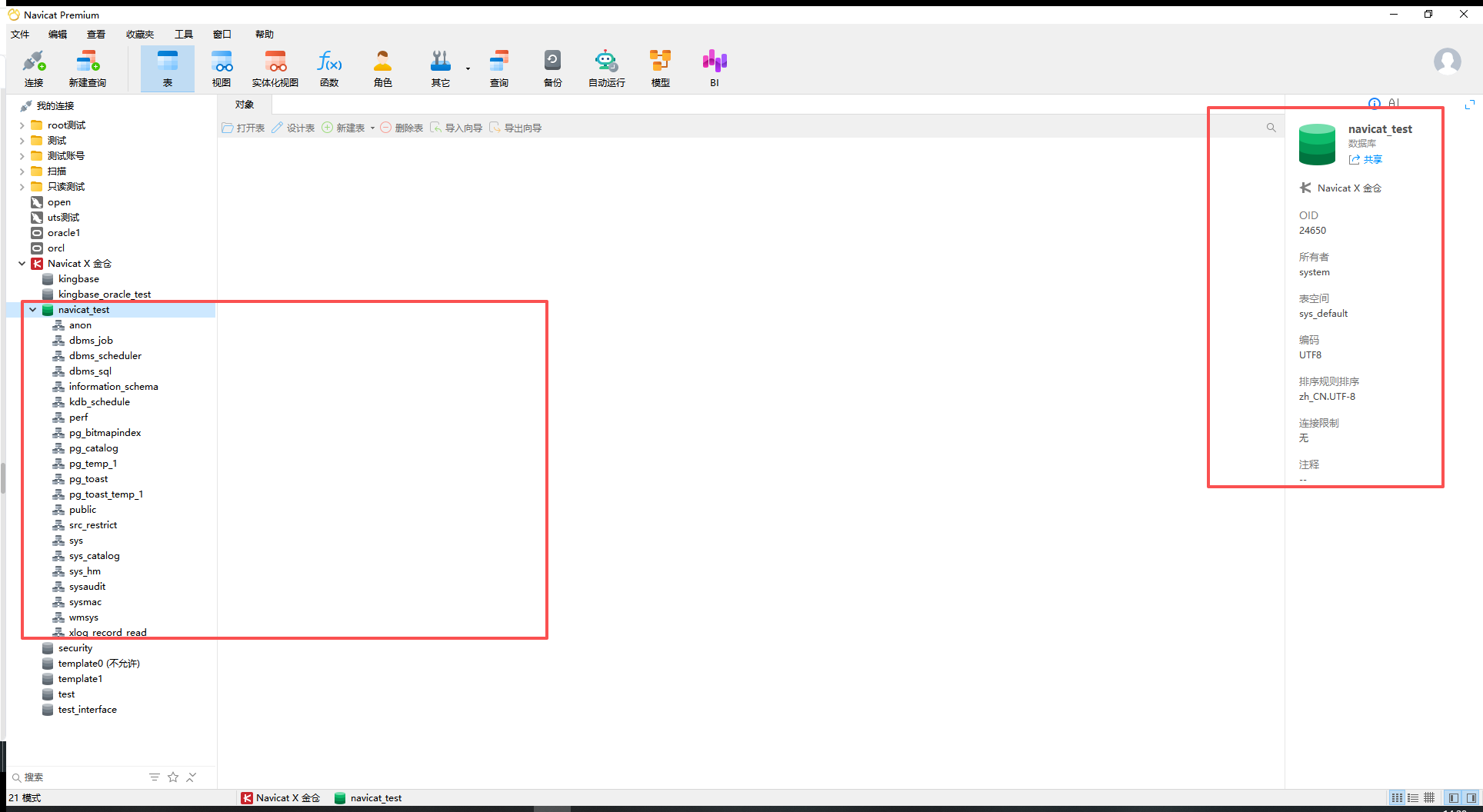Open the 帮助 (Help) menu

coord(265,35)
